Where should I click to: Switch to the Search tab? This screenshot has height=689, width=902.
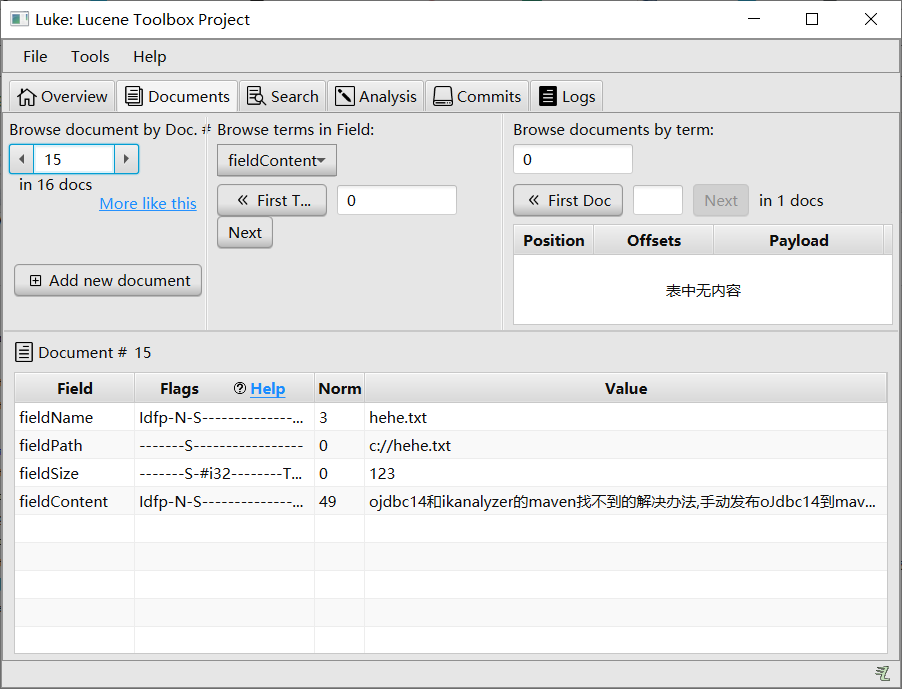(x=282, y=96)
